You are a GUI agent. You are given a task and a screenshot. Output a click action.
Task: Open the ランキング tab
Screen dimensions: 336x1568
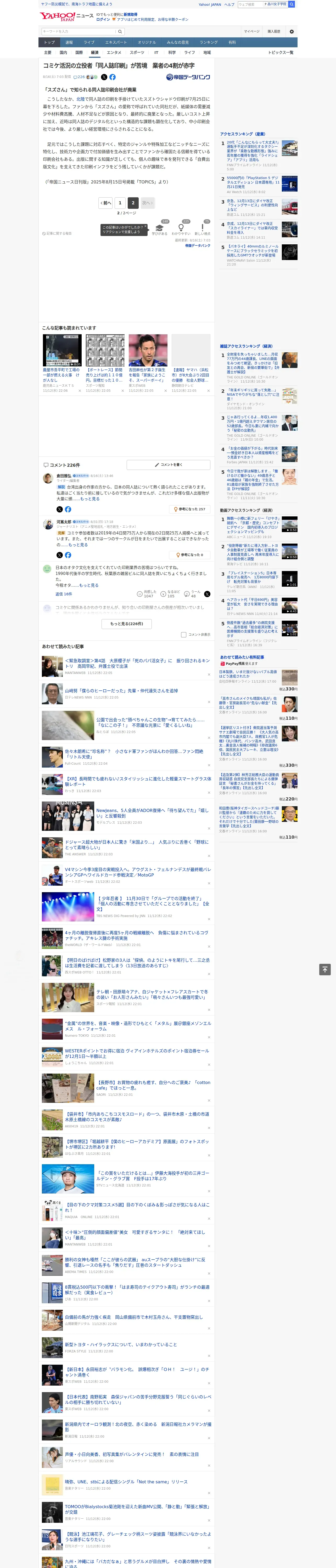click(209, 43)
